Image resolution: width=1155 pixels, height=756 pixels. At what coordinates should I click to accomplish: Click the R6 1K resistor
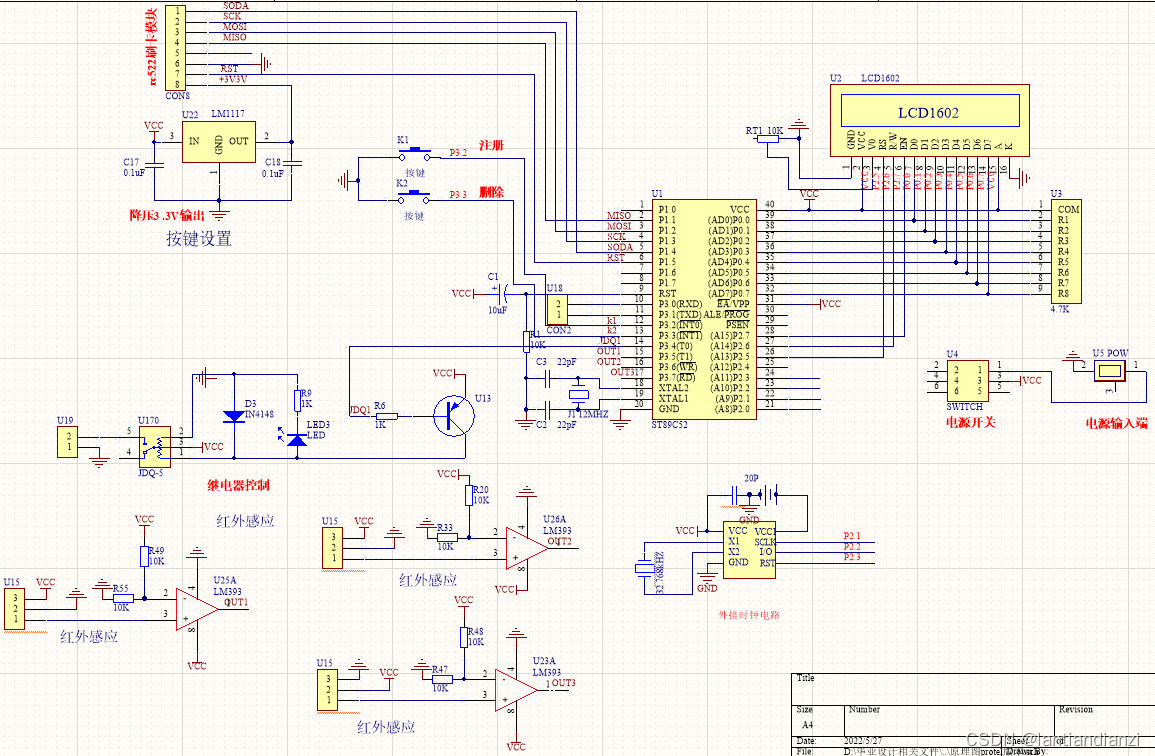click(387, 416)
